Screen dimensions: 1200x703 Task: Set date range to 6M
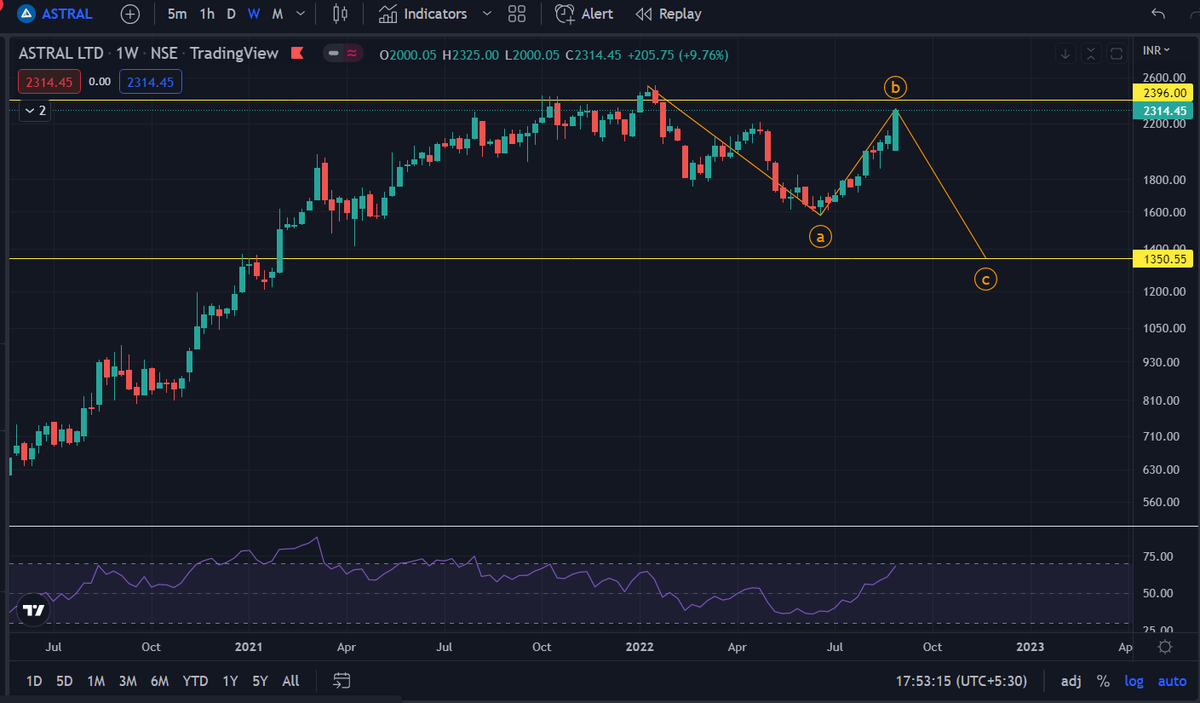[x=159, y=681]
